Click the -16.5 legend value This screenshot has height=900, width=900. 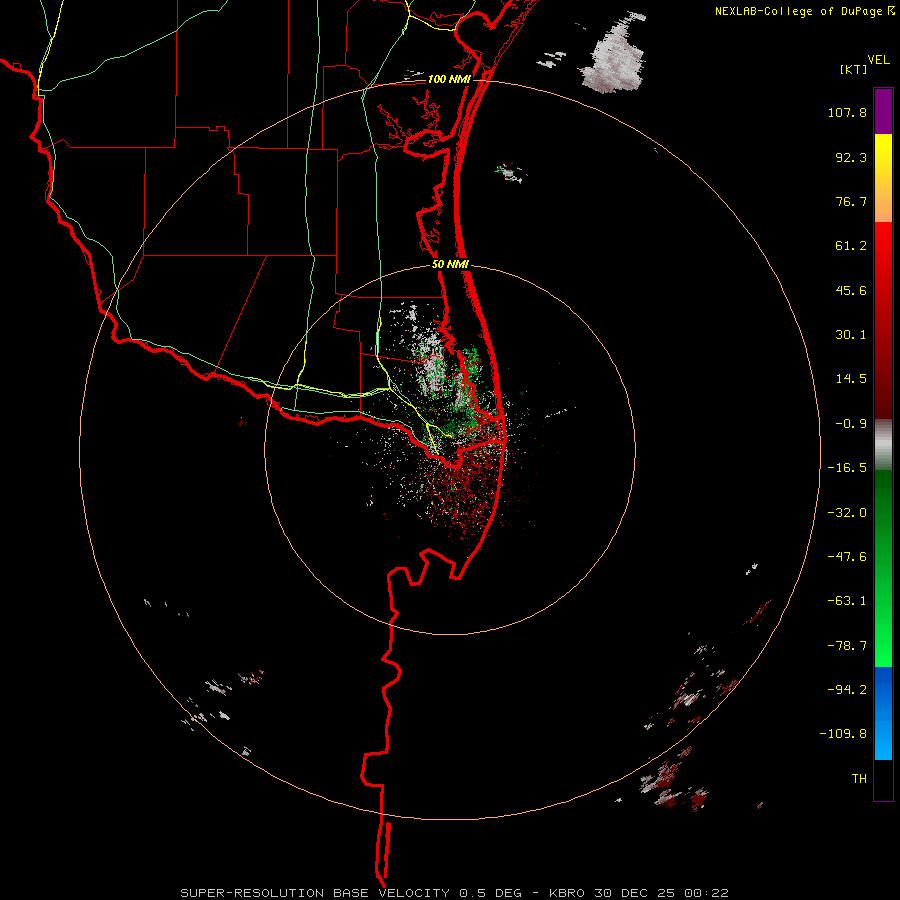click(x=847, y=468)
